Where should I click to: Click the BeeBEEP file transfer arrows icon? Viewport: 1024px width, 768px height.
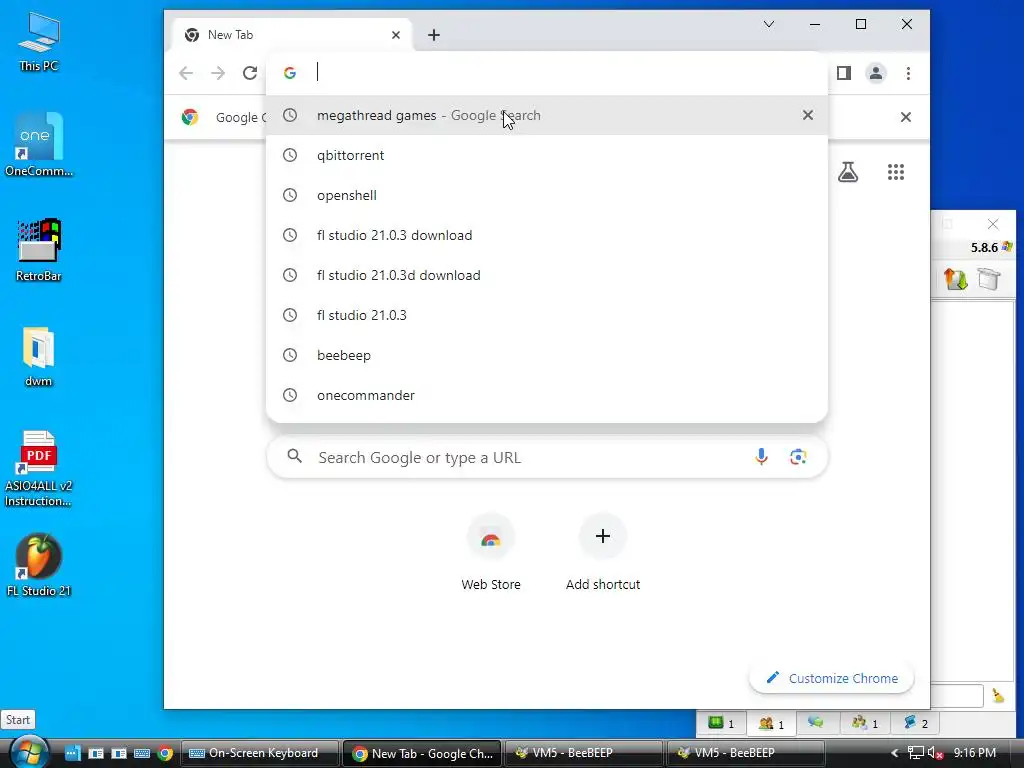pyautogui.click(x=955, y=279)
